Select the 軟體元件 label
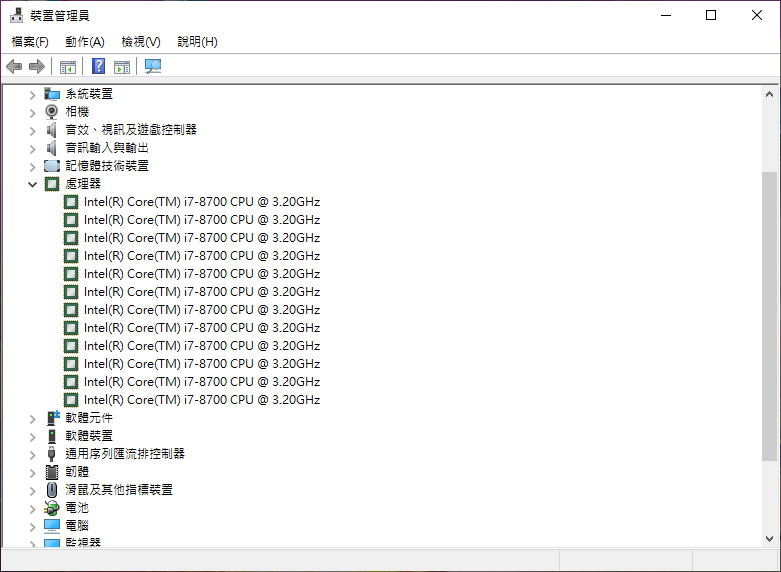The image size is (781, 572). [x=89, y=418]
